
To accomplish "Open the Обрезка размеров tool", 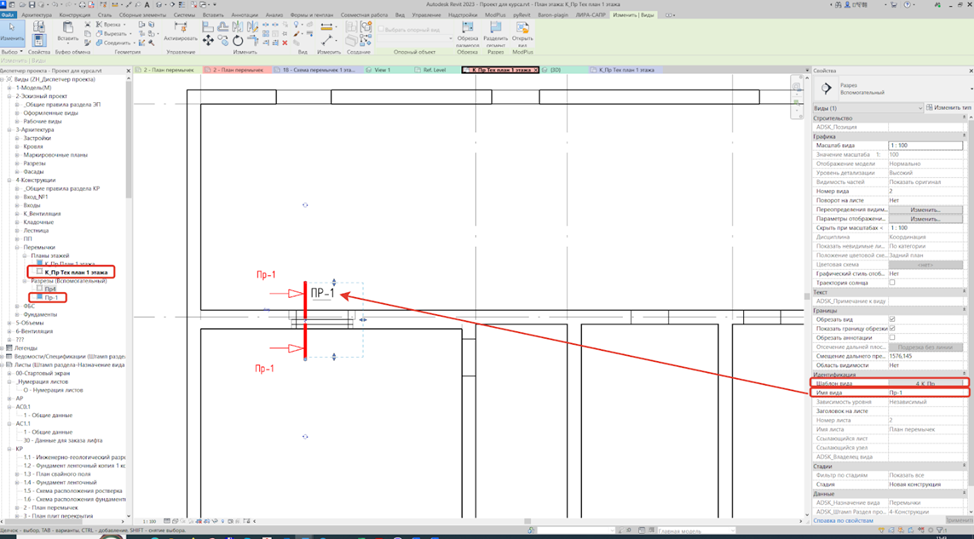I will click(x=467, y=33).
